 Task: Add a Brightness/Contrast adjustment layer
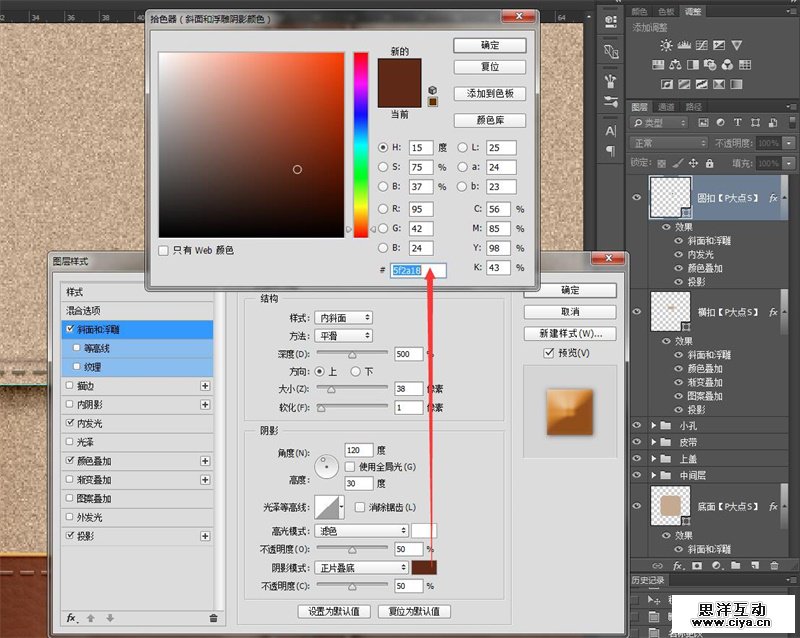pos(666,45)
